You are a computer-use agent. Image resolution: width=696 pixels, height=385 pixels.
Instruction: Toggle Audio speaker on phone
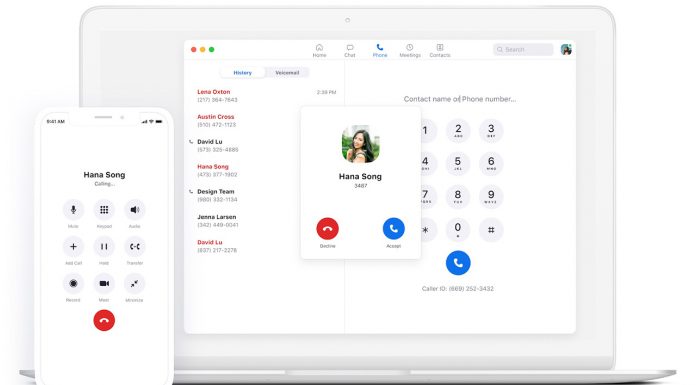point(134,210)
